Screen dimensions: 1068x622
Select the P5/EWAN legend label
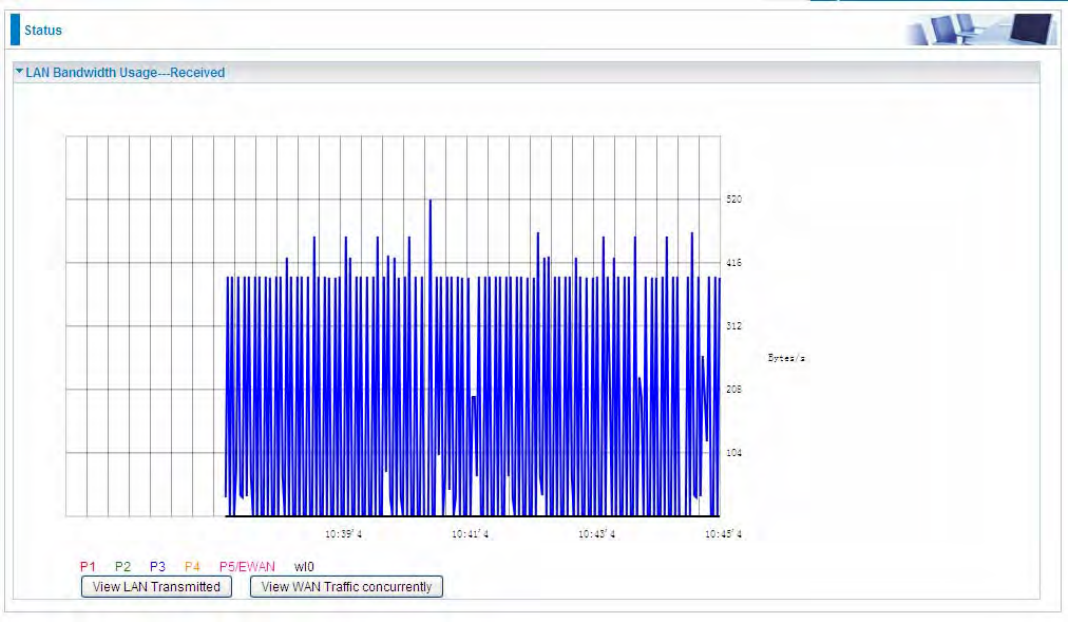click(247, 567)
